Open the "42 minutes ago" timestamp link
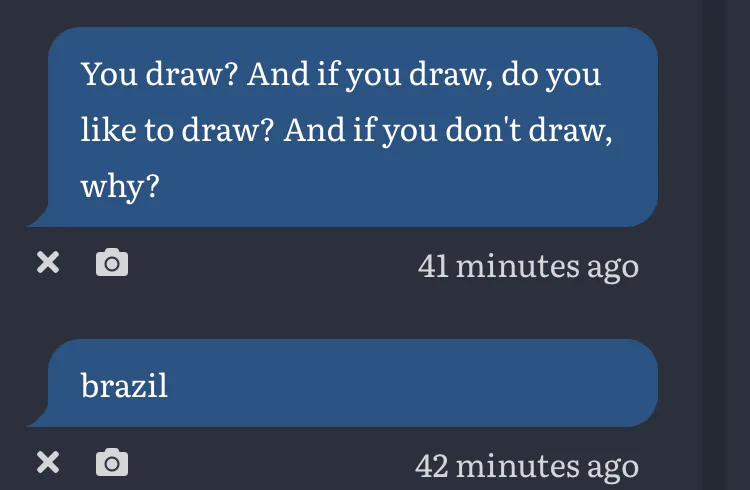 coord(527,465)
